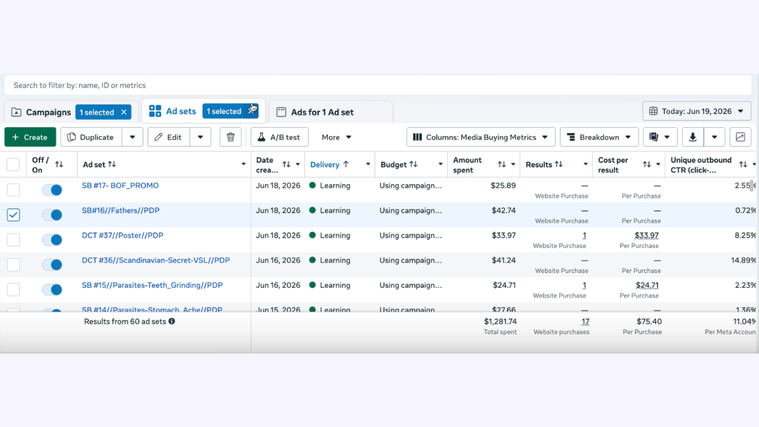Click the export download icon
759x427 pixels.
[x=693, y=137]
